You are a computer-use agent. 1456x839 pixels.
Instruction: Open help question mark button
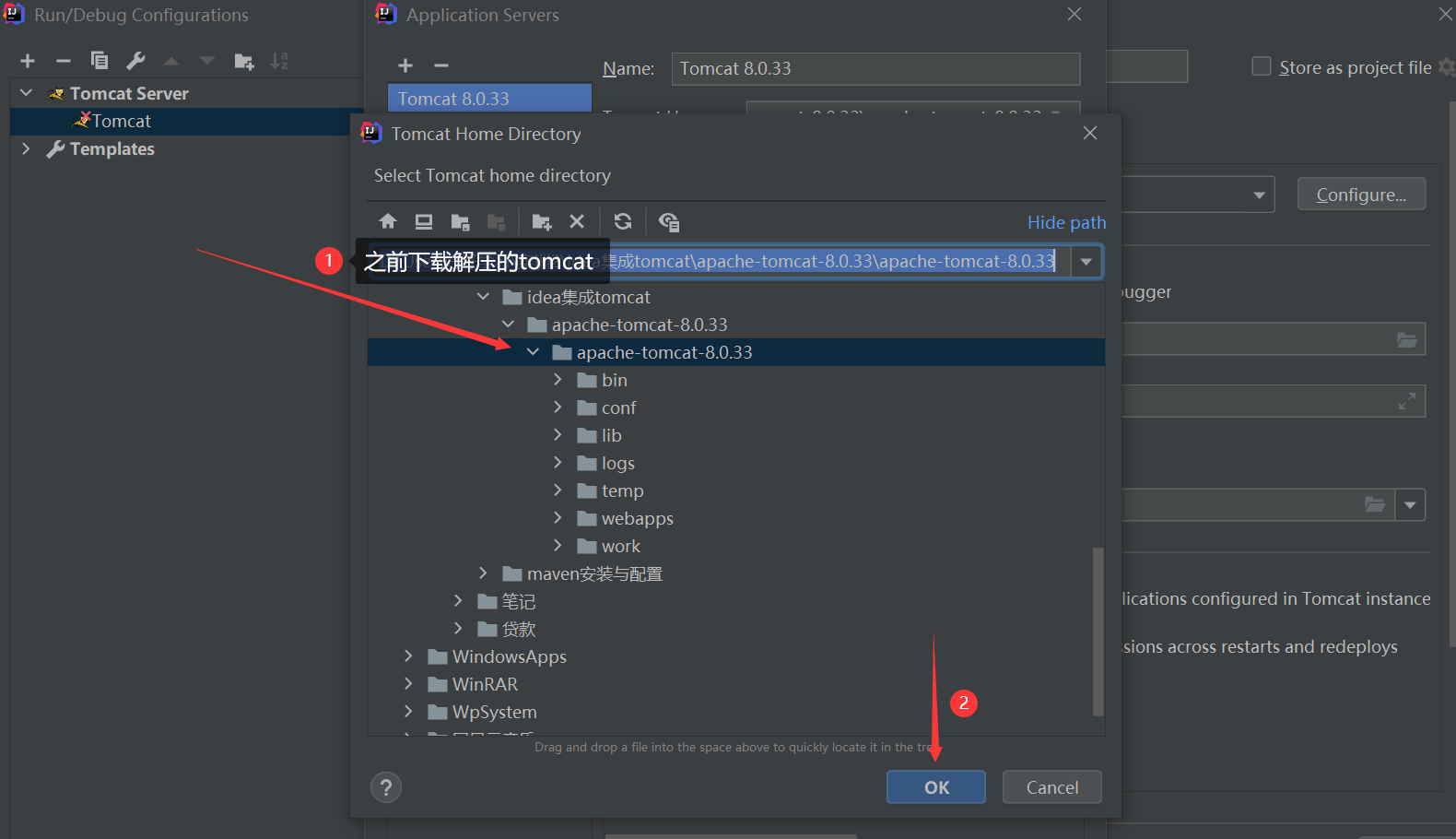click(386, 787)
